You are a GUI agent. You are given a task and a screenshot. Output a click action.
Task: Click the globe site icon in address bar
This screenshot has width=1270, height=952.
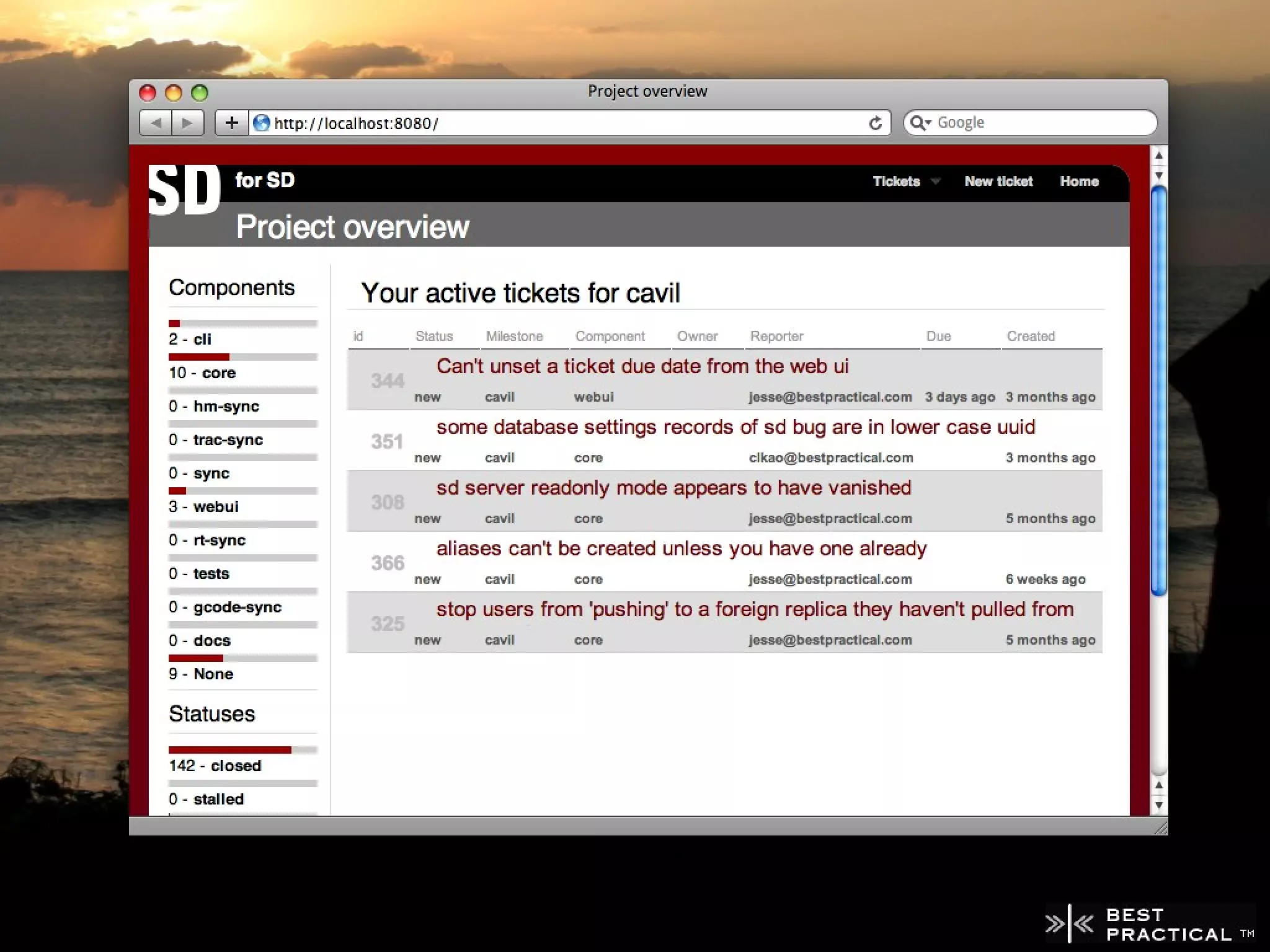pyautogui.click(x=262, y=123)
